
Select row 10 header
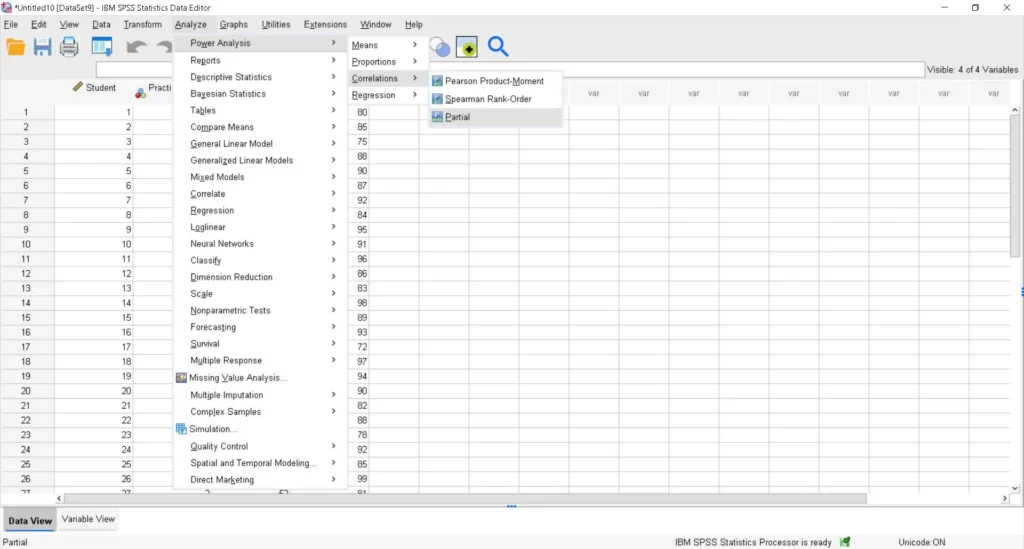point(26,245)
